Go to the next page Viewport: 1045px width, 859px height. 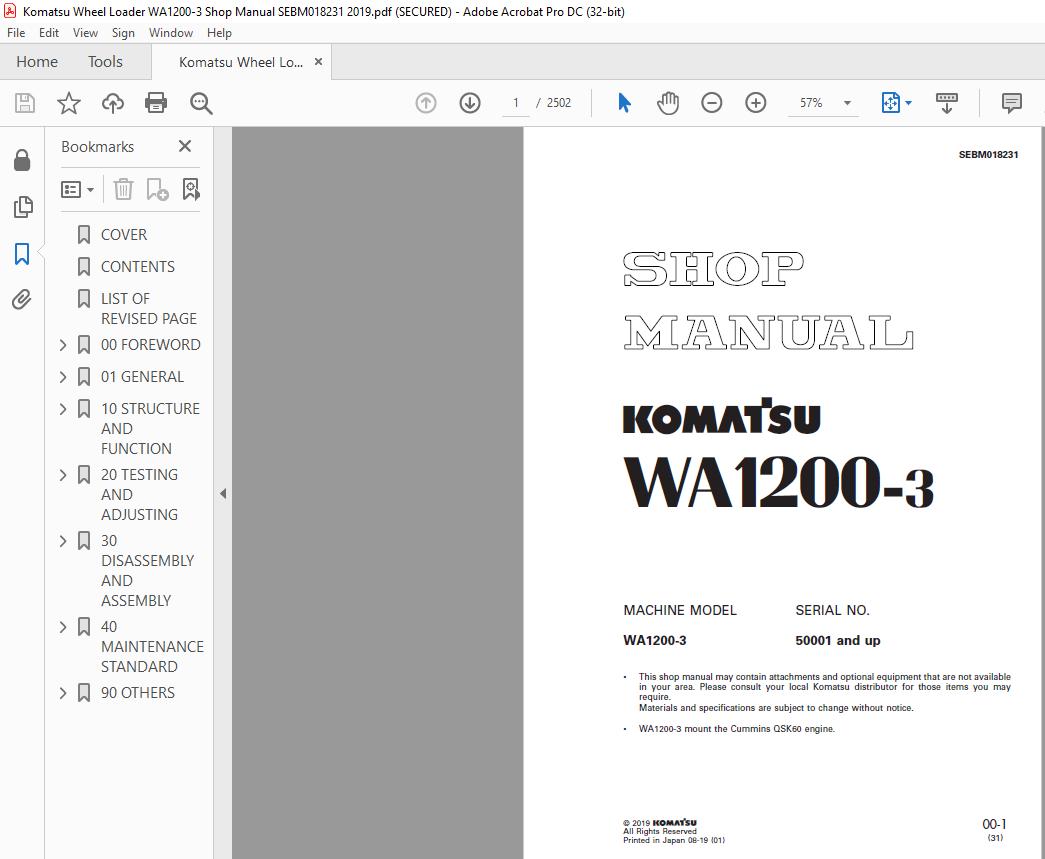[470, 103]
